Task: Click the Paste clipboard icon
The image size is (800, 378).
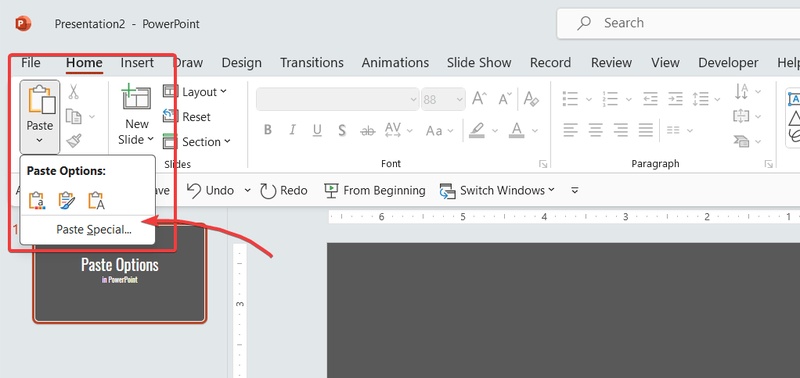Action: point(41,99)
